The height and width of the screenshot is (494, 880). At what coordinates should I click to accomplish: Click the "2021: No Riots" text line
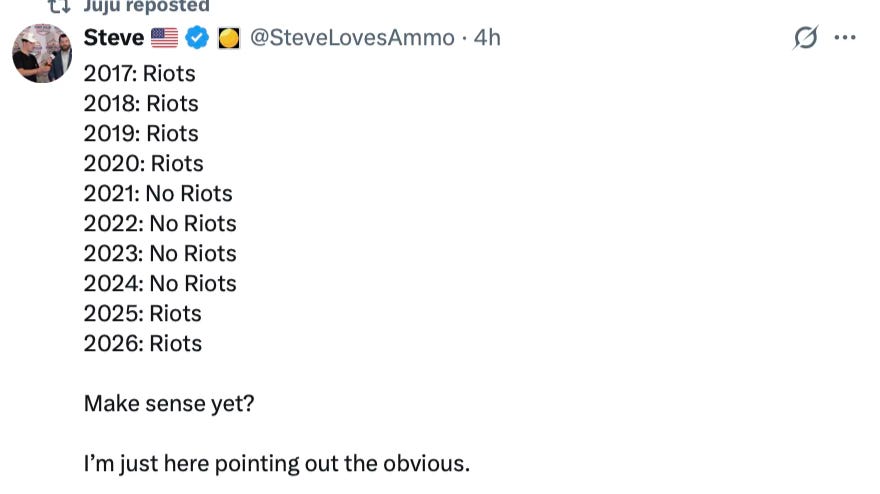(x=158, y=193)
